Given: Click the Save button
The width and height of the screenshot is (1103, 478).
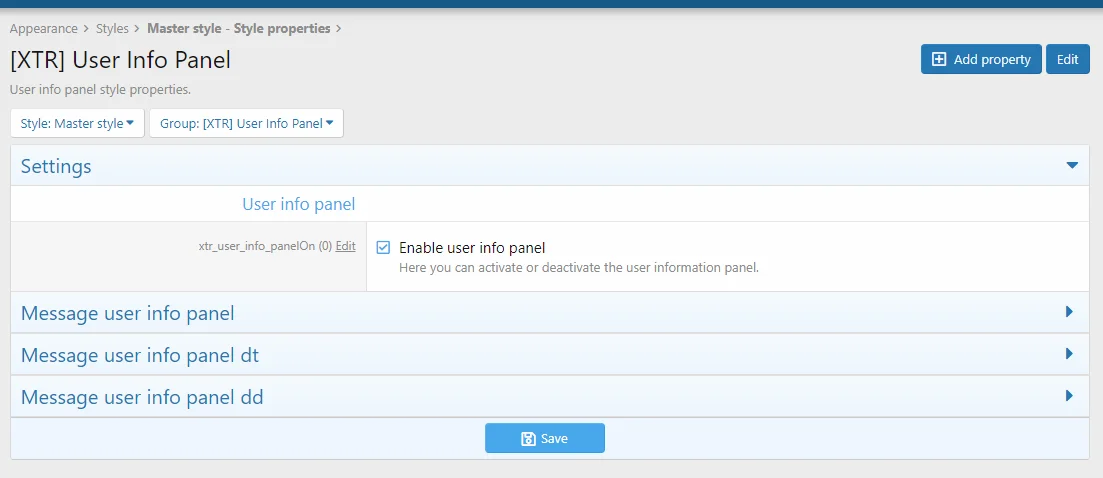Looking at the screenshot, I should [x=545, y=439].
